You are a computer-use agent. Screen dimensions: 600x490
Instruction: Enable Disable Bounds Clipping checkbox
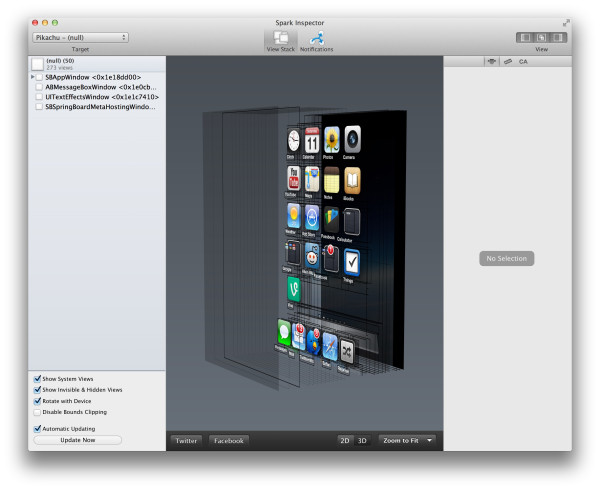coord(38,411)
